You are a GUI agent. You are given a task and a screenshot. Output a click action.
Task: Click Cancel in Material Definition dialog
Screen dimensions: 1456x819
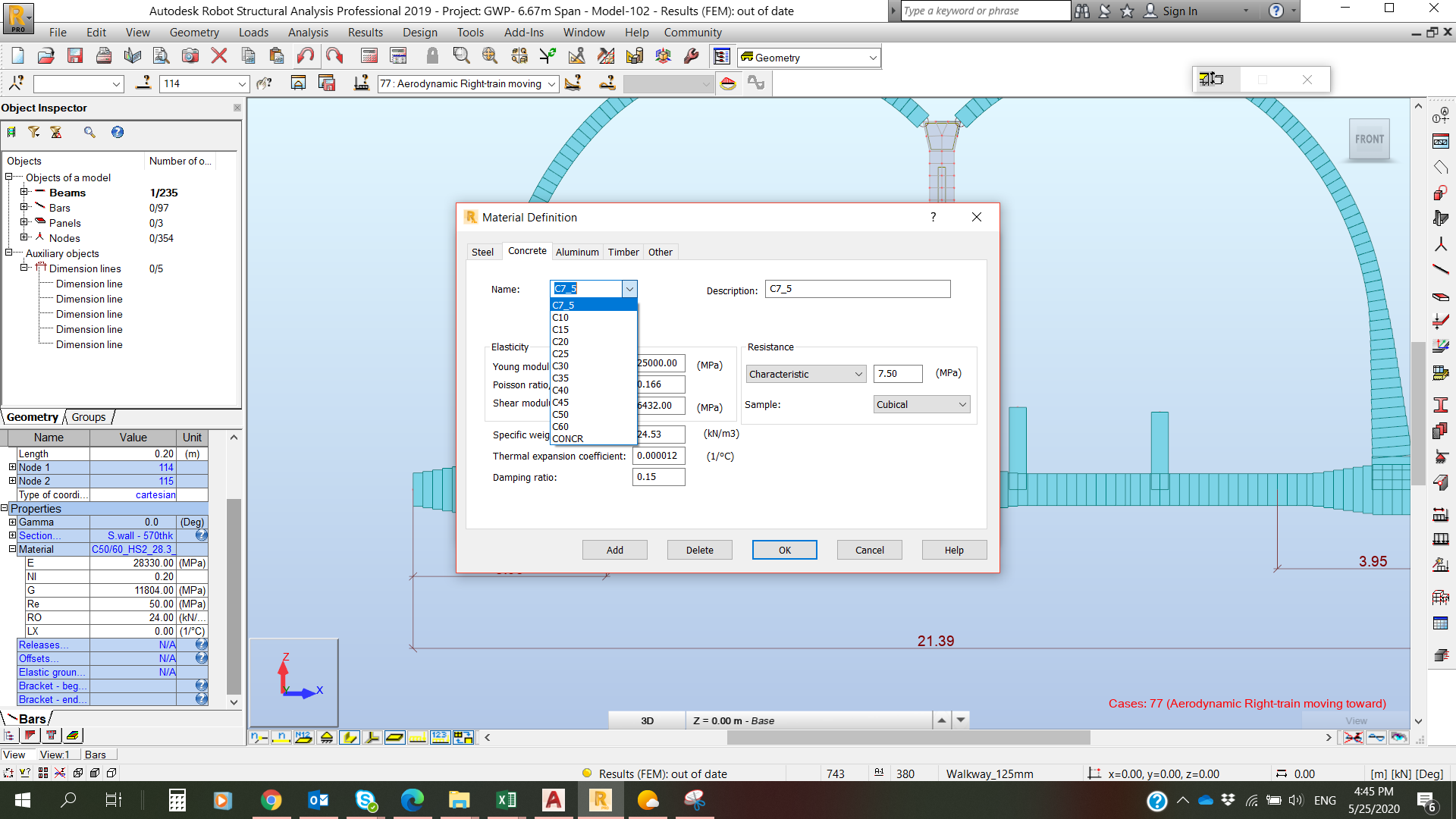(870, 550)
